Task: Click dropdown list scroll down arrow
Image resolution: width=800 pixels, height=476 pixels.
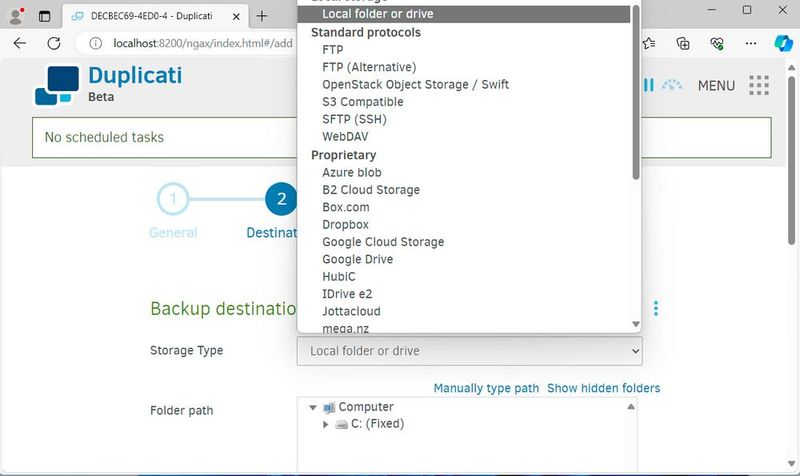Action: coord(636,324)
